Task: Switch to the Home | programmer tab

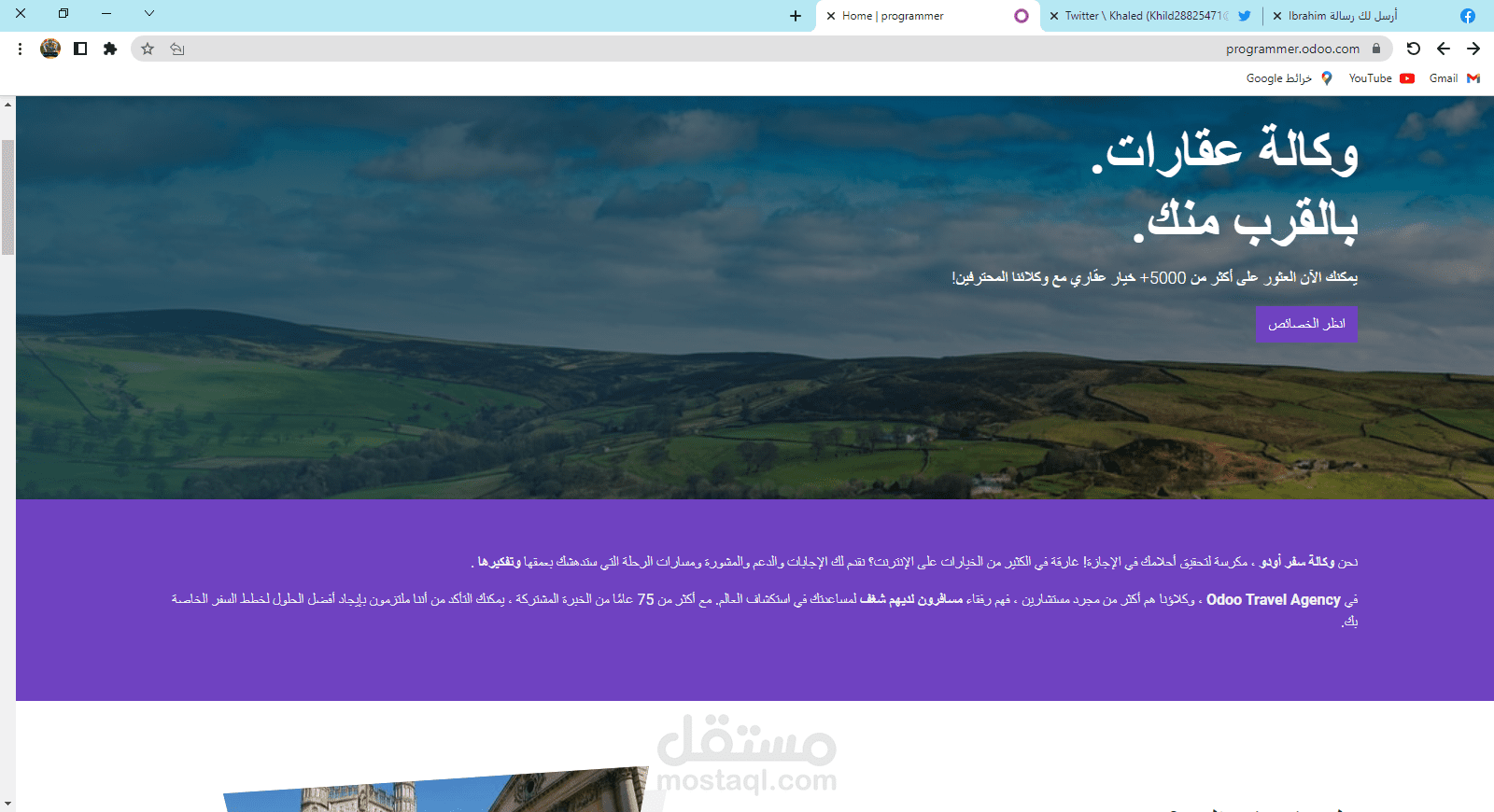Action: (x=927, y=16)
